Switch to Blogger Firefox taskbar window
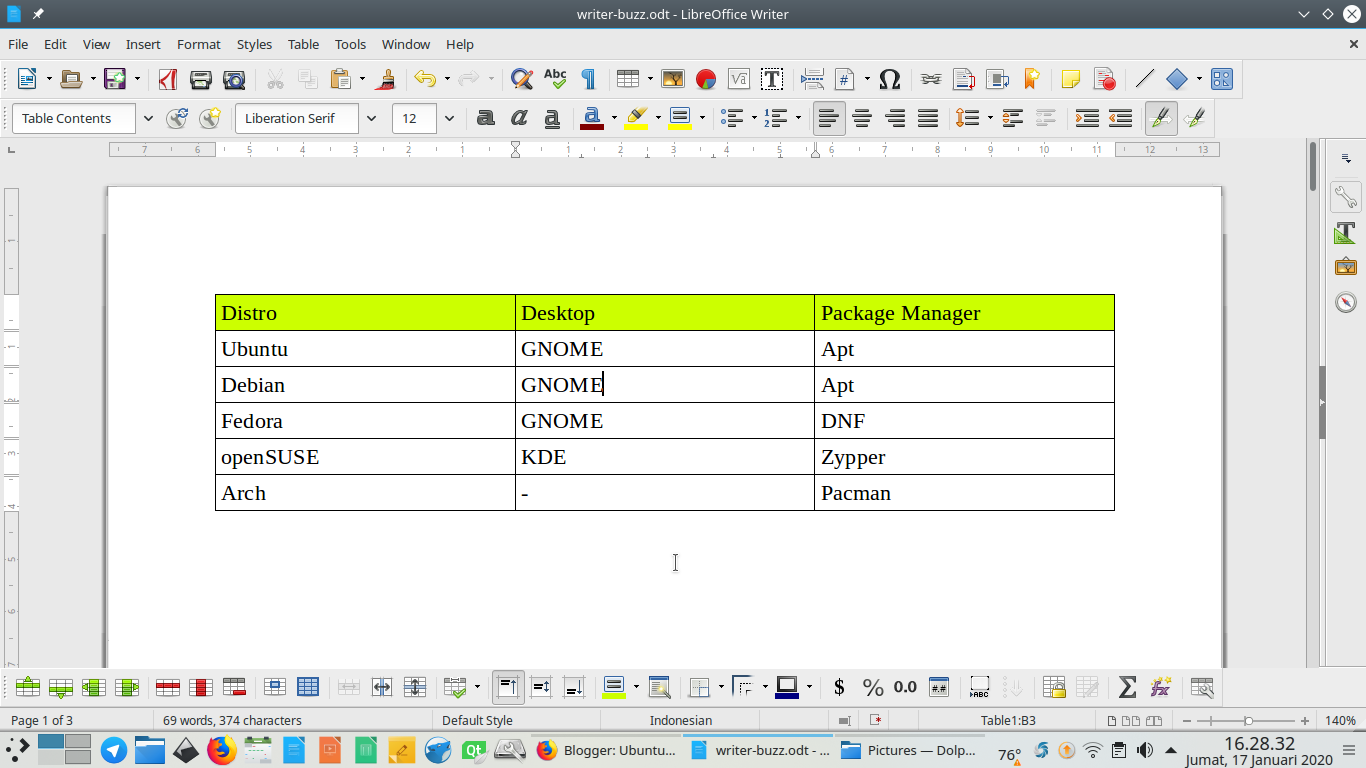Screen dimensions: 1366x768 pos(606,750)
